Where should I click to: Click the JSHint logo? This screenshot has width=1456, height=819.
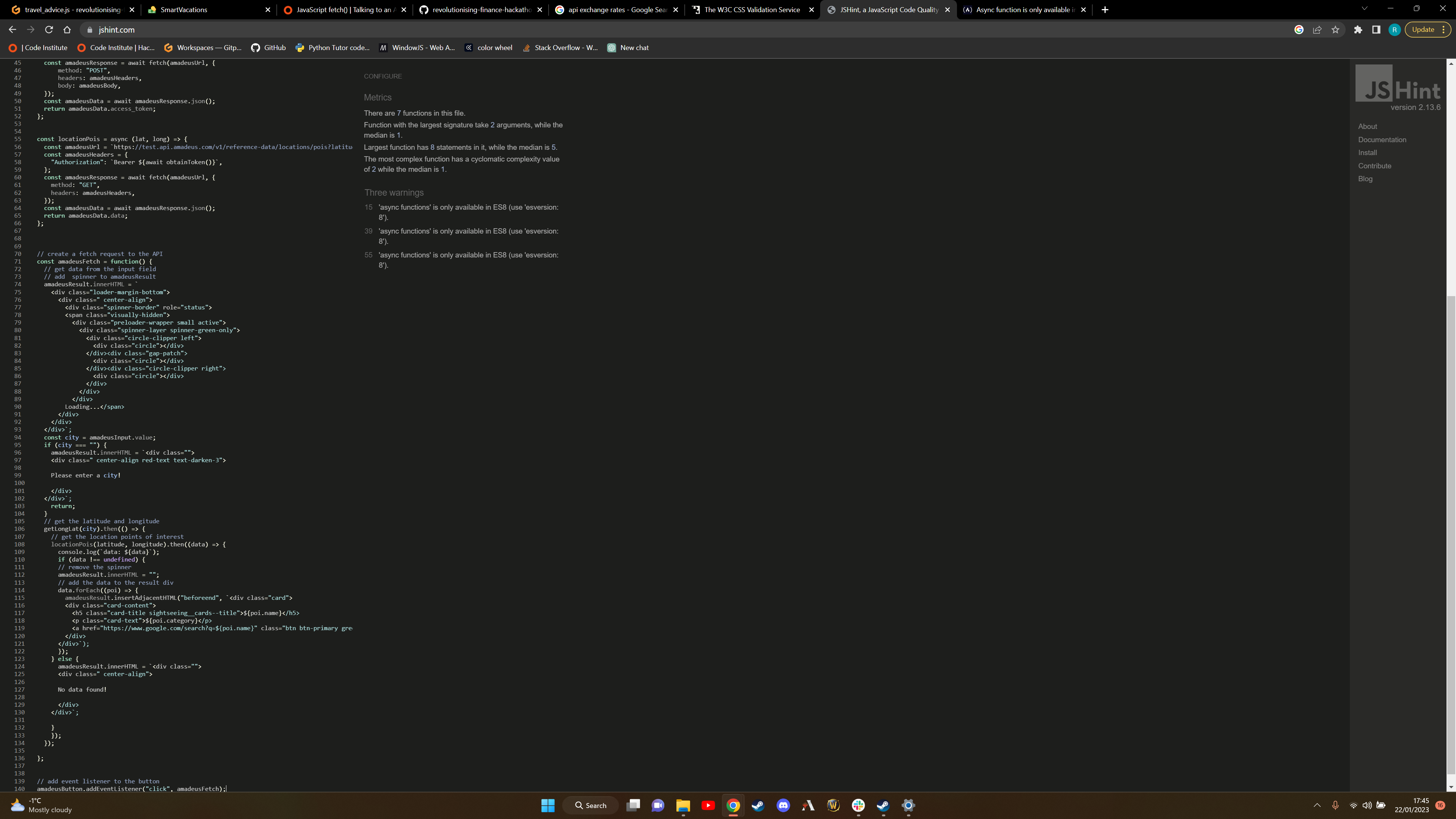pos(1398,84)
